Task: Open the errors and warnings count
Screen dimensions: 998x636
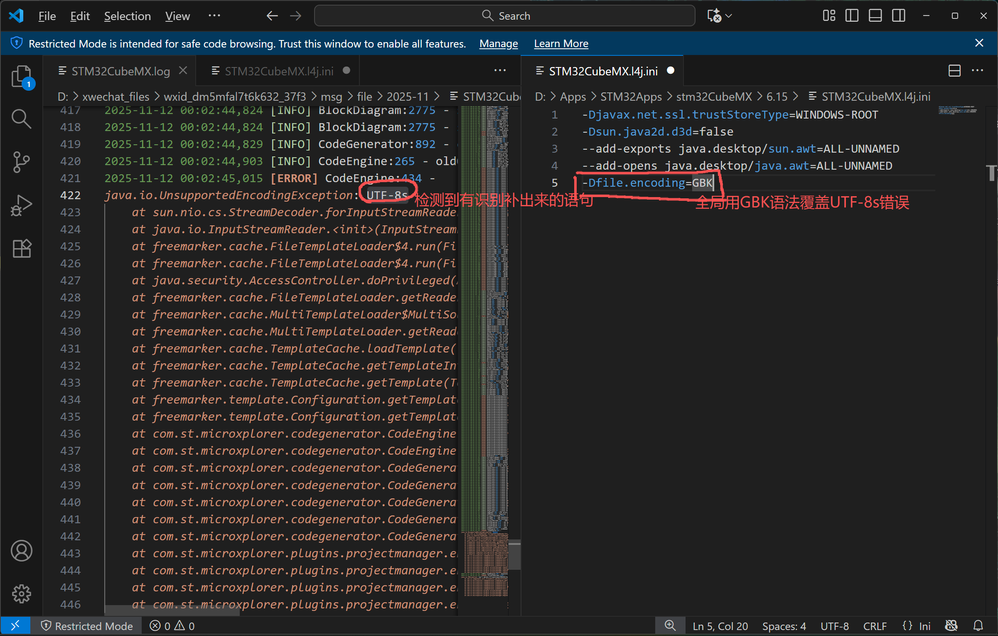Action: (x=172, y=626)
